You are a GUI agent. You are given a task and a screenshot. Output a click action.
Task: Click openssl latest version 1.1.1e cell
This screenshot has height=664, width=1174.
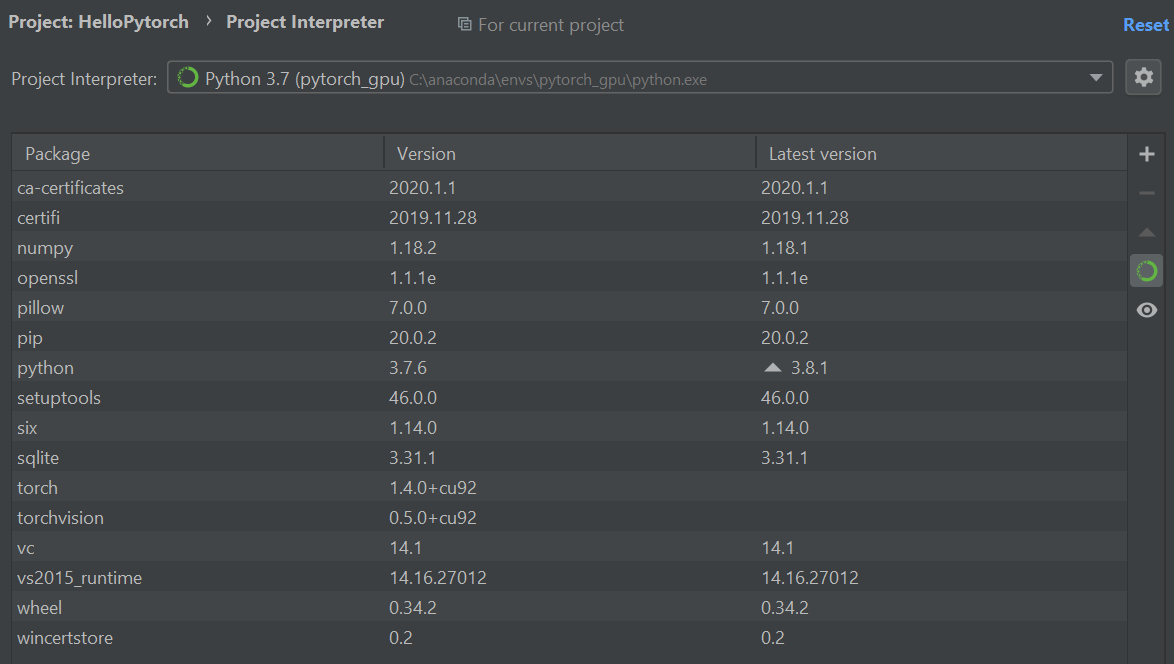785,278
